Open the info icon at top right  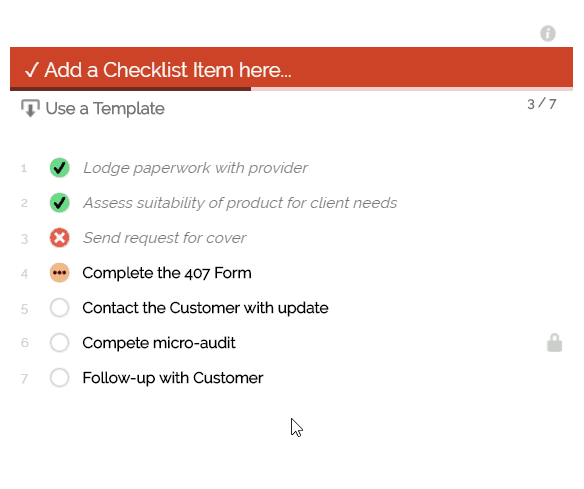(548, 34)
